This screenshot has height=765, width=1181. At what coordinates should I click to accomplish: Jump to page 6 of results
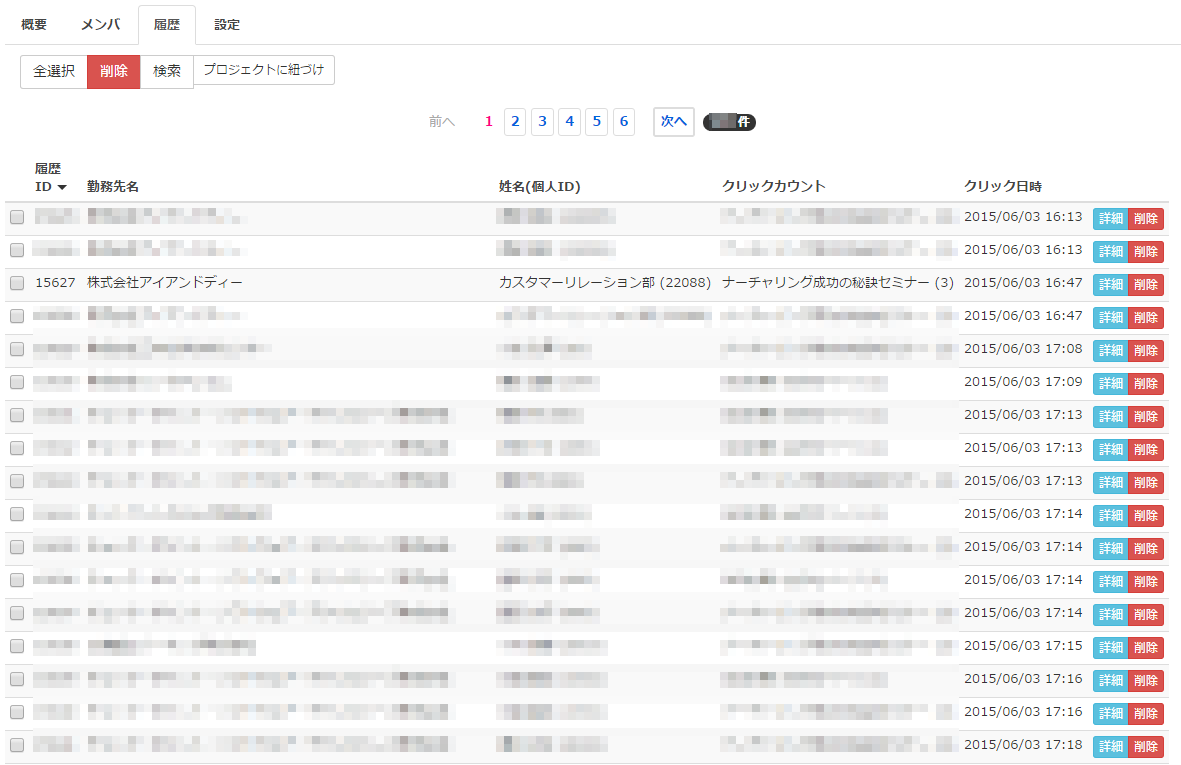click(624, 122)
